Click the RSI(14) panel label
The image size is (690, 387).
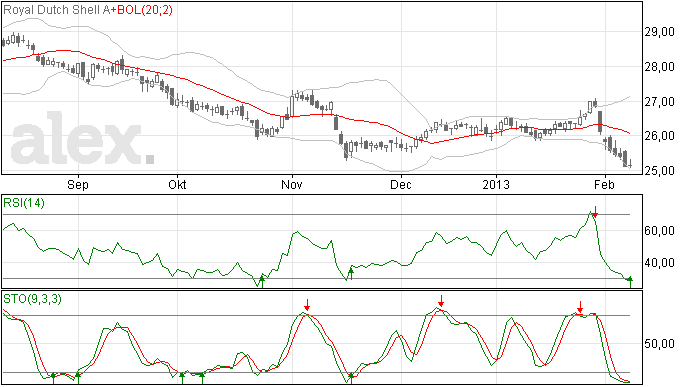point(24,203)
